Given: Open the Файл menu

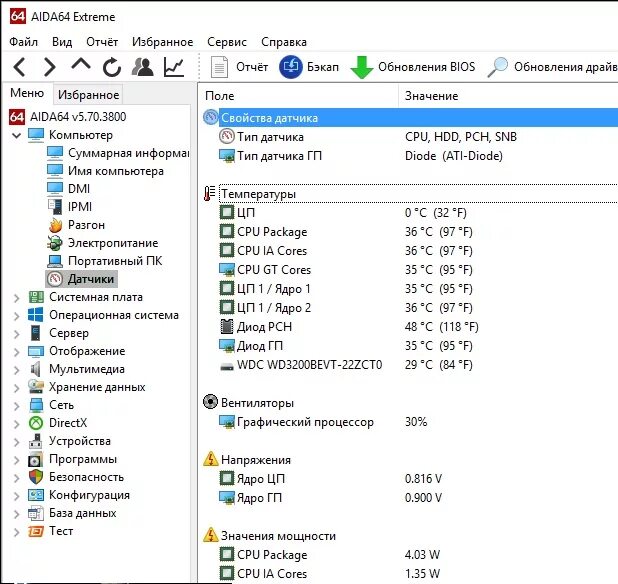Looking at the screenshot, I should pyautogui.click(x=24, y=42).
